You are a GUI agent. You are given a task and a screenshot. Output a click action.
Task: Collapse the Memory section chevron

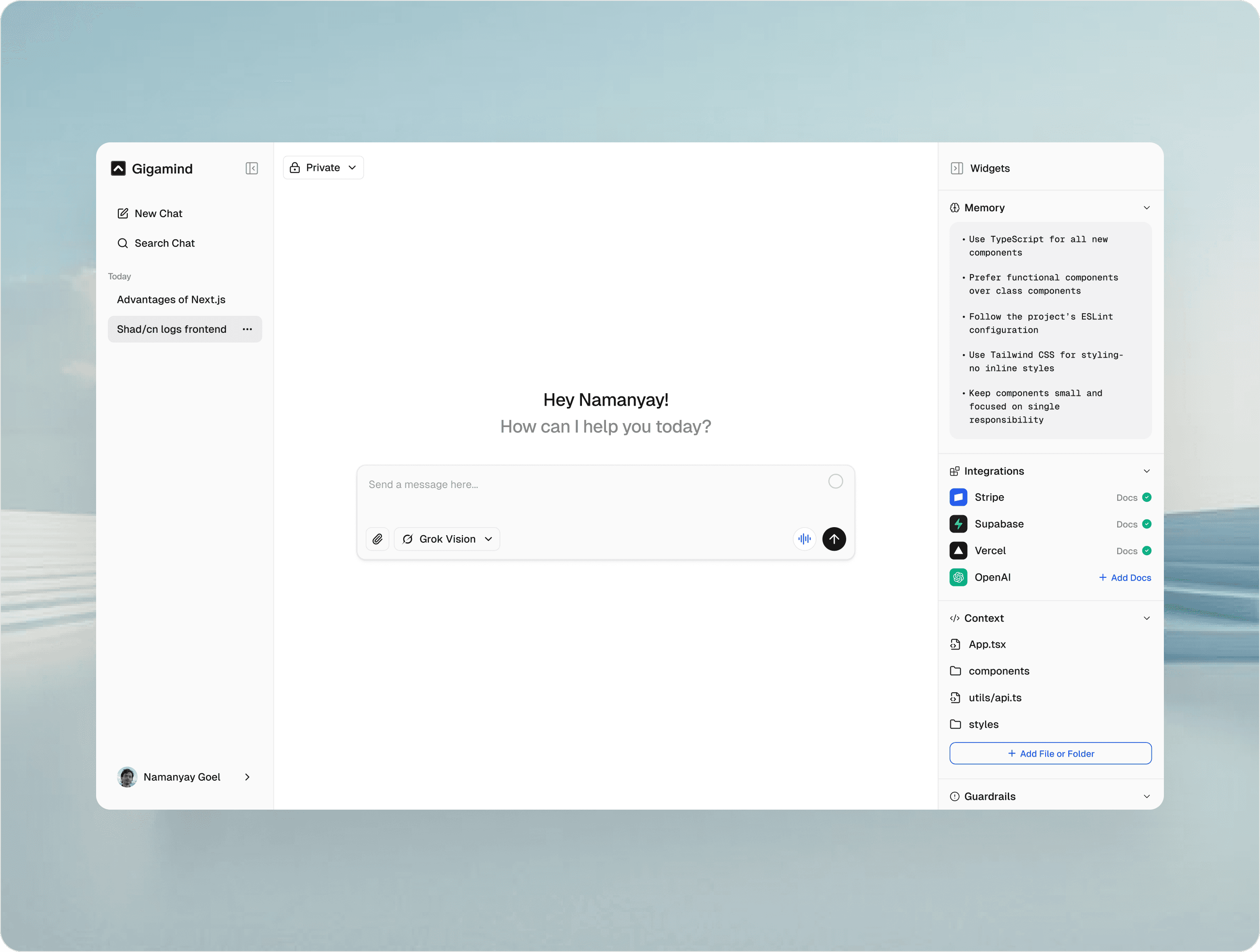(1146, 208)
